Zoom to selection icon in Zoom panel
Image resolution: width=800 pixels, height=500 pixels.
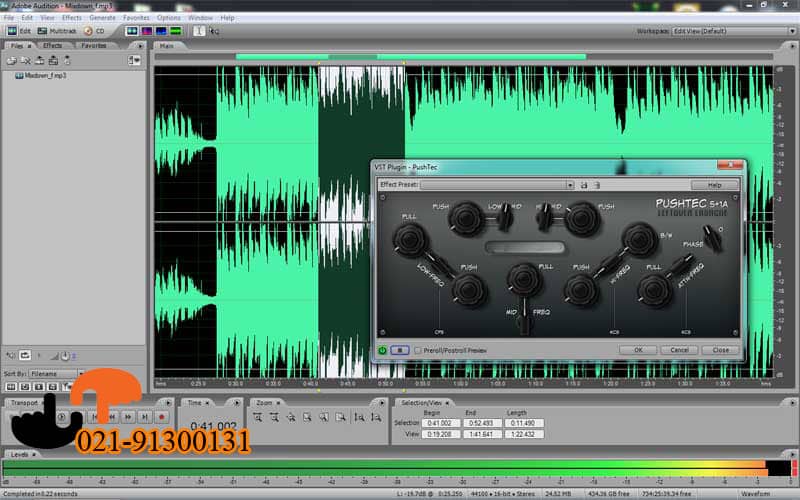pyautogui.click(x=307, y=417)
